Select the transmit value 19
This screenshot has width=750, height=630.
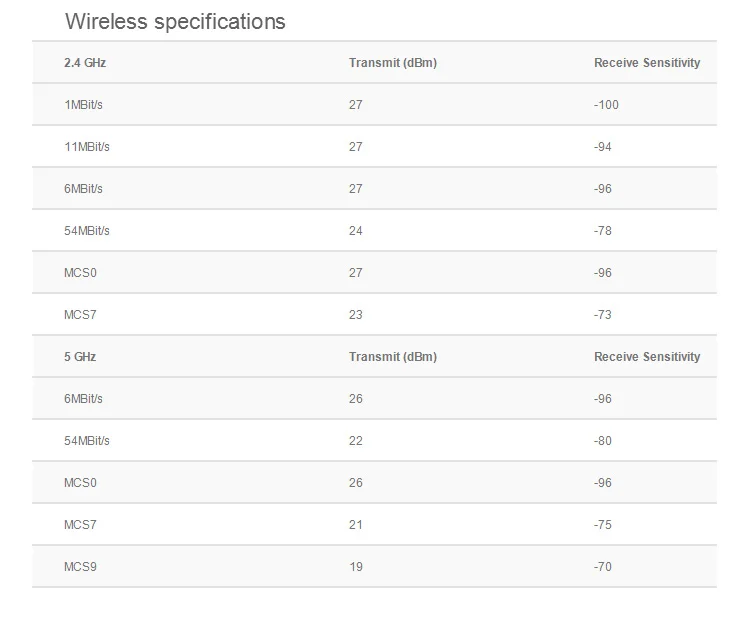click(356, 567)
